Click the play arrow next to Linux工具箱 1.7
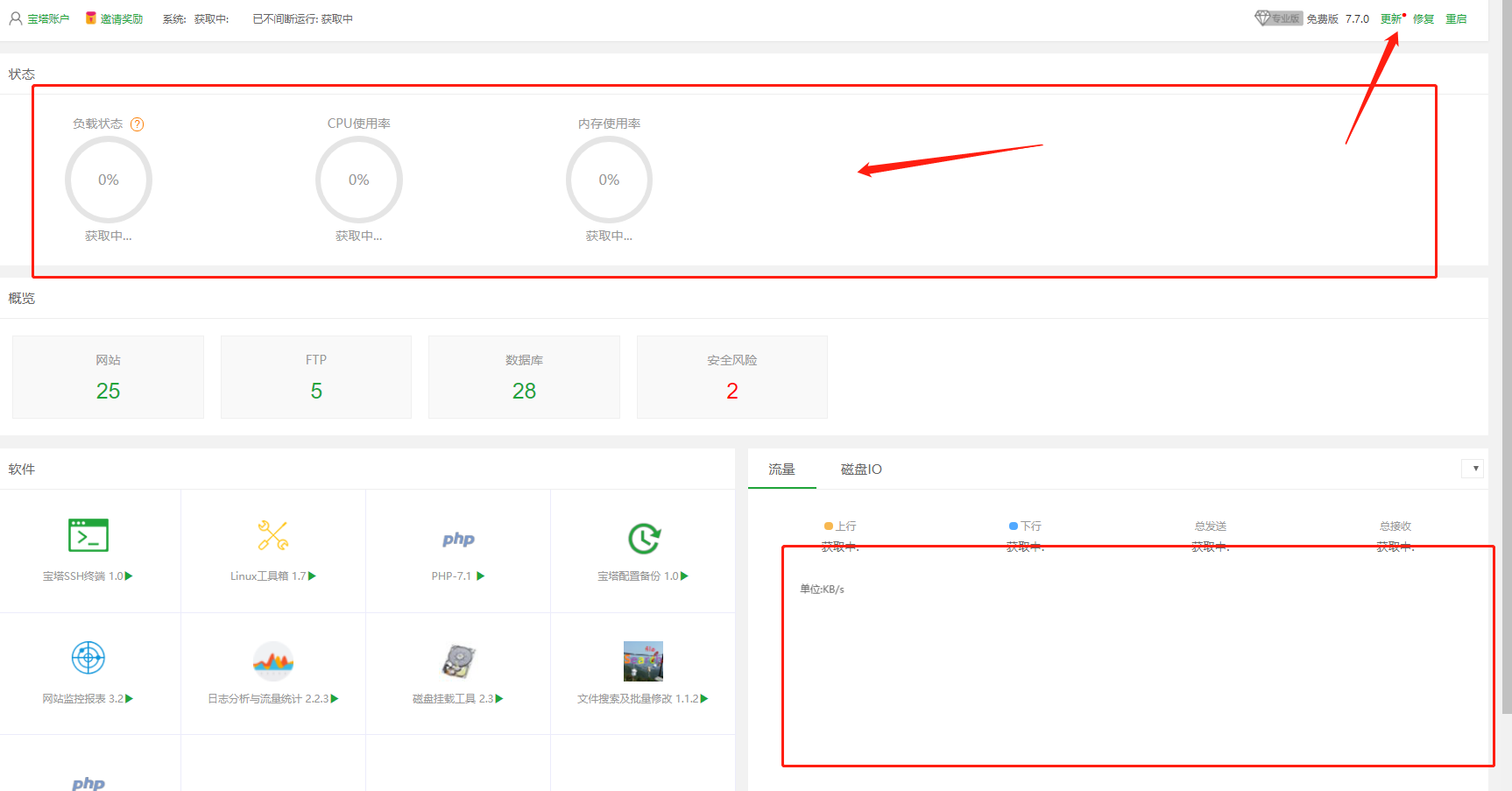Image resolution: width=1512 pixels, height=791 pixels. (313, 576)
